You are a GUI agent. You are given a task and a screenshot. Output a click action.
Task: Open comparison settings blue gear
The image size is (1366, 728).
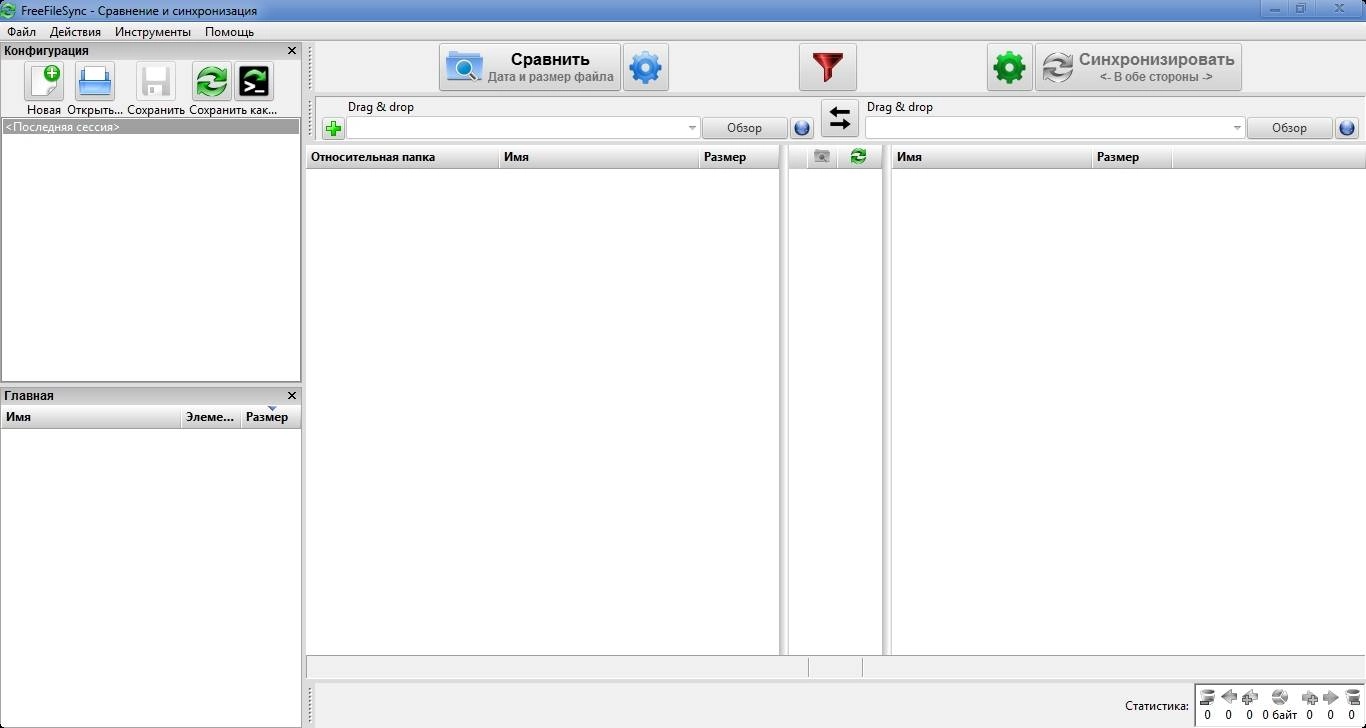[x=646, y=67]
